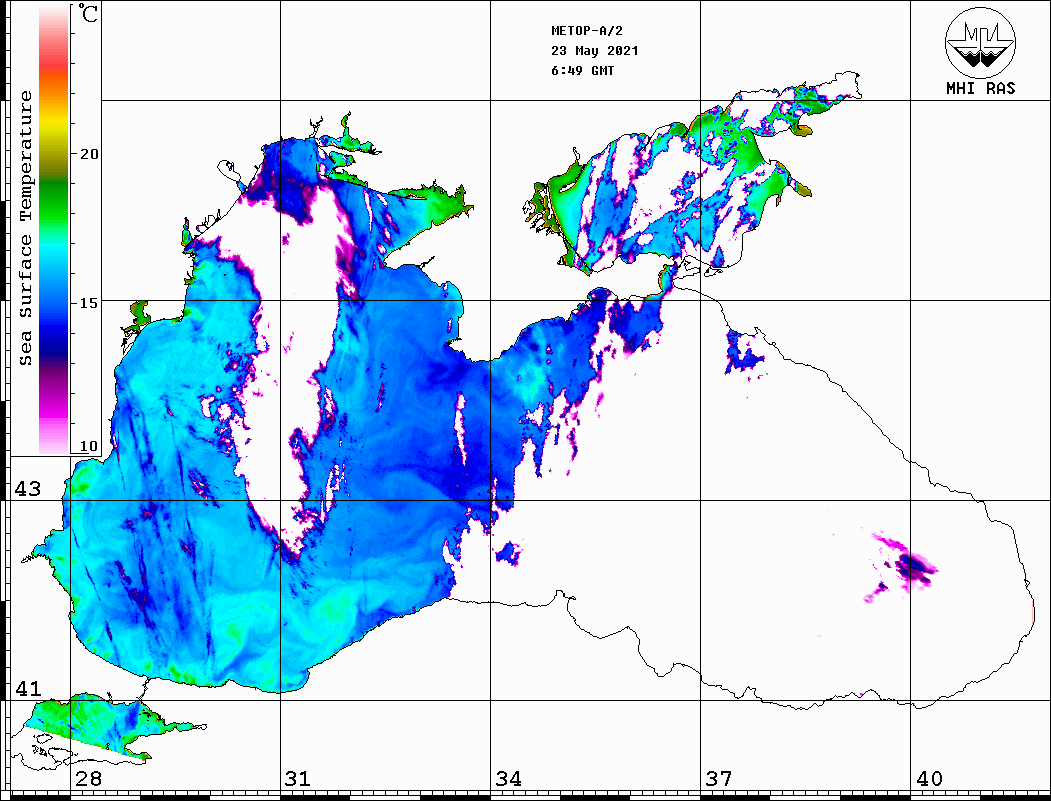Click the MHI RAS logo emblem
This screenshot has height=801, width=1051.
[980, 41]
